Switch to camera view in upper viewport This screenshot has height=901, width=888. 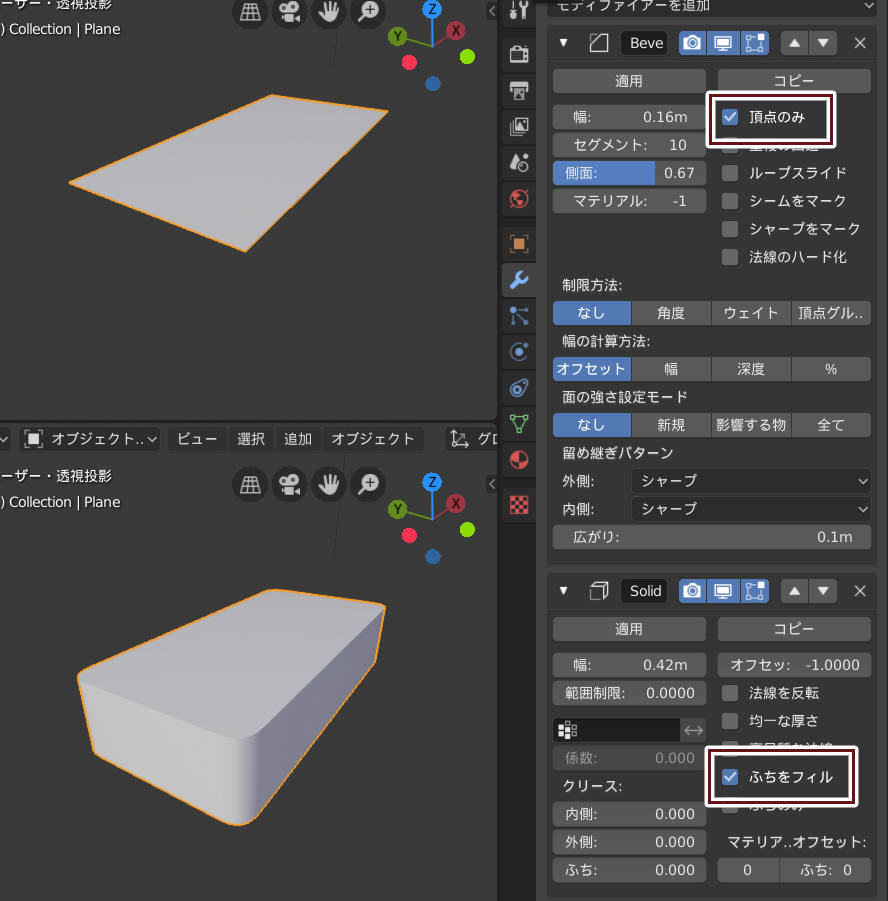click(289, 11)
